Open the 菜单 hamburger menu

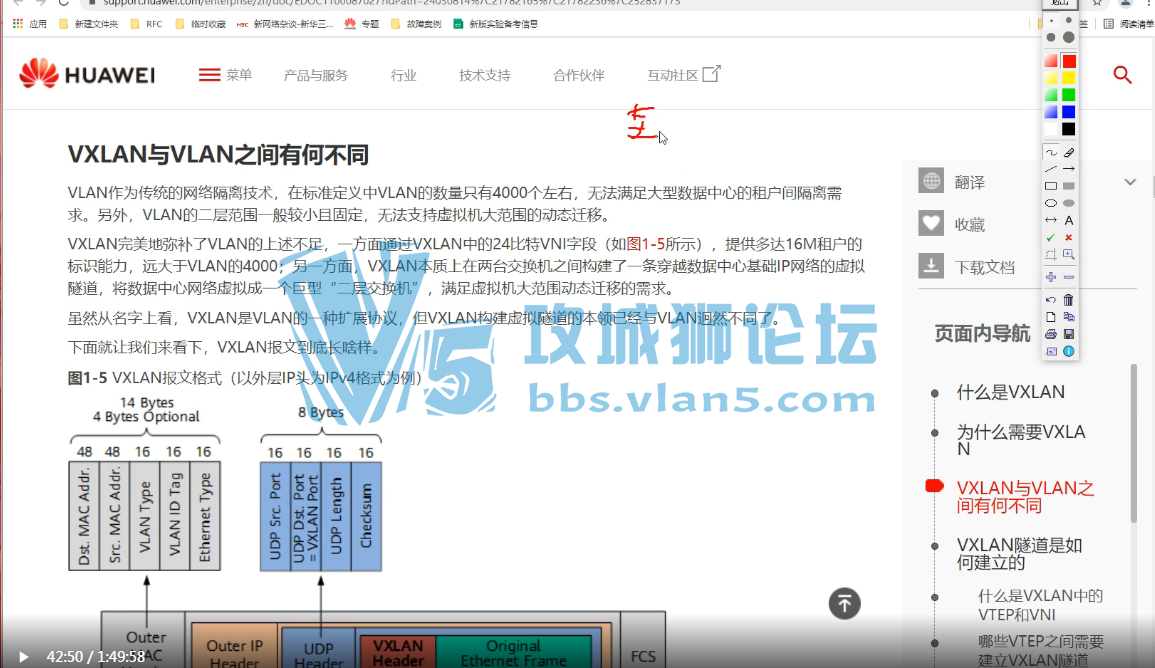[225, 74]
